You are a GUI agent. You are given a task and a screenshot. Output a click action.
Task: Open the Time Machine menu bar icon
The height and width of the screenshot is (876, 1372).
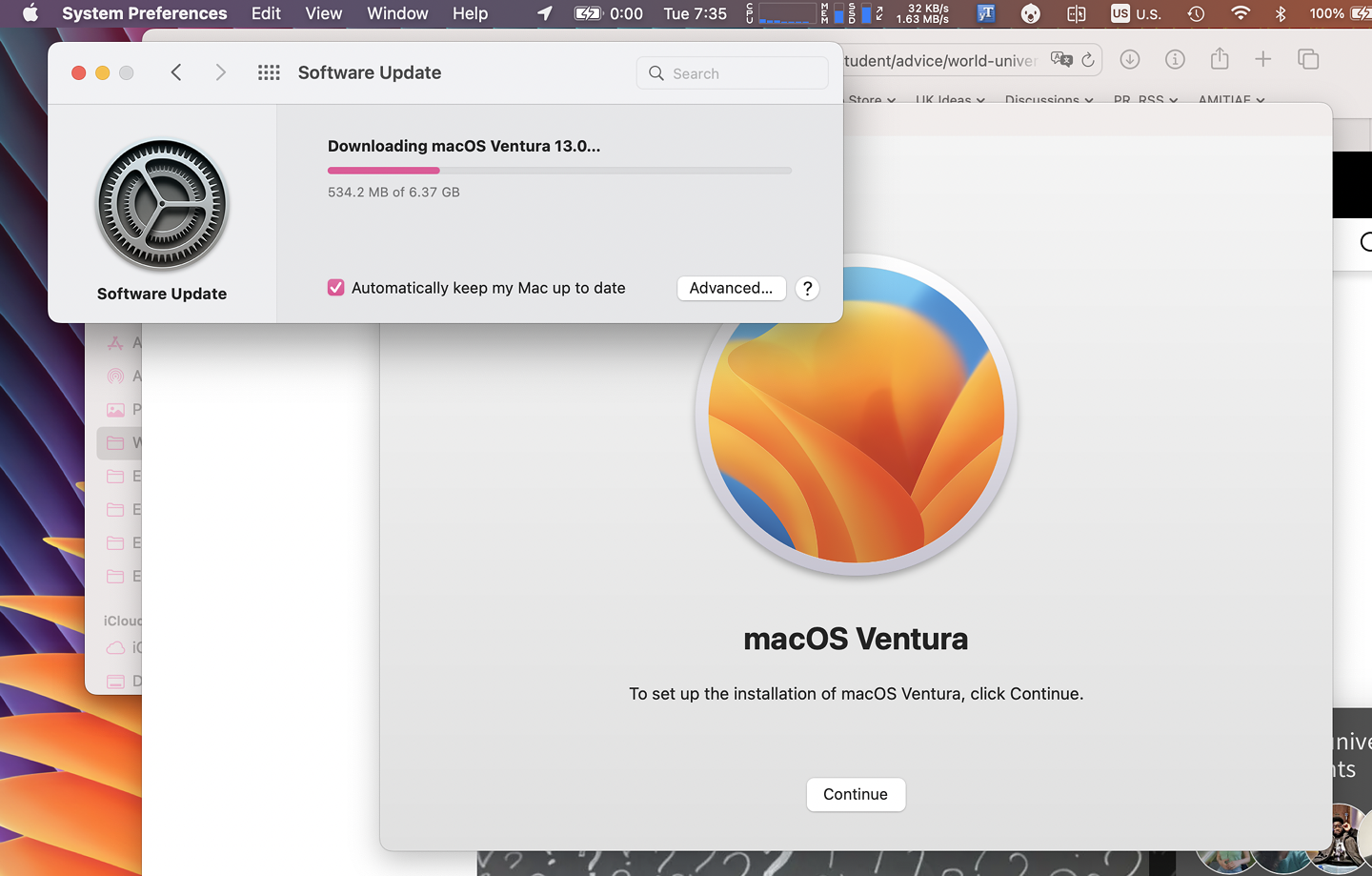pyautogui.click(x=1196, y=13)
